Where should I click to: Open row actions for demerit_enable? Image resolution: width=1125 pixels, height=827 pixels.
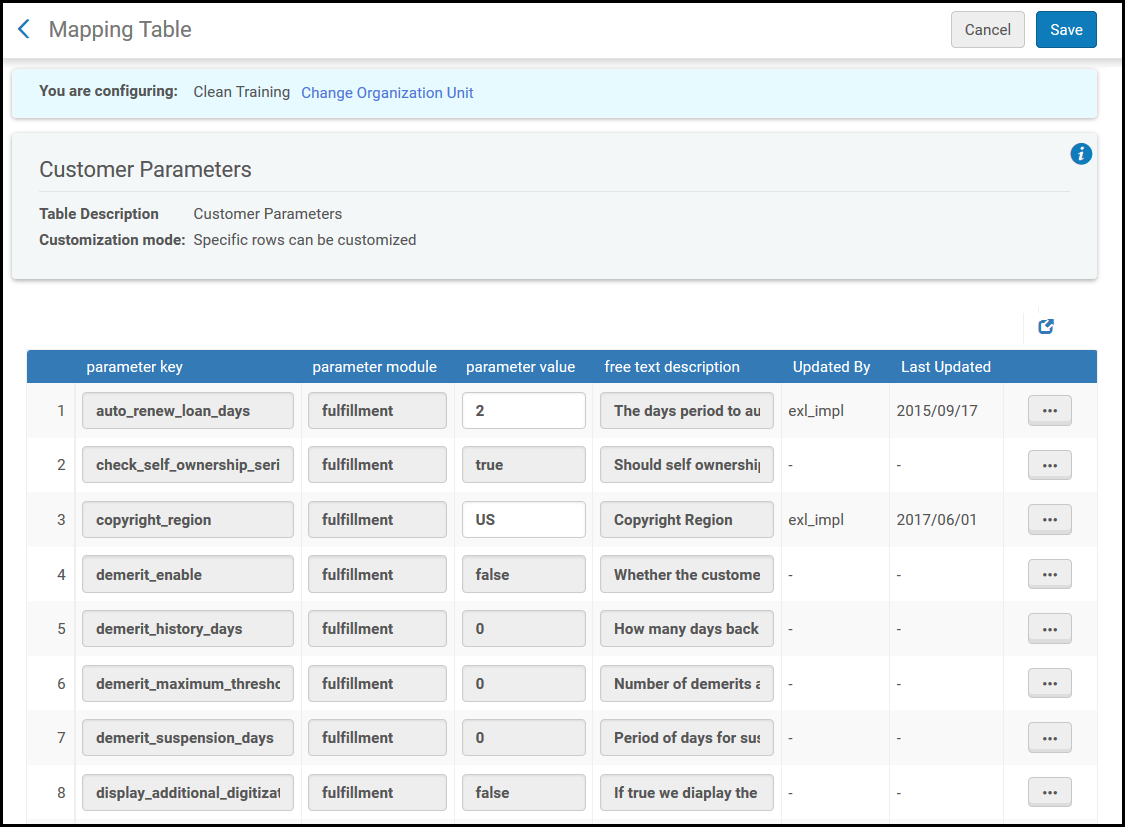(1050, 574)
